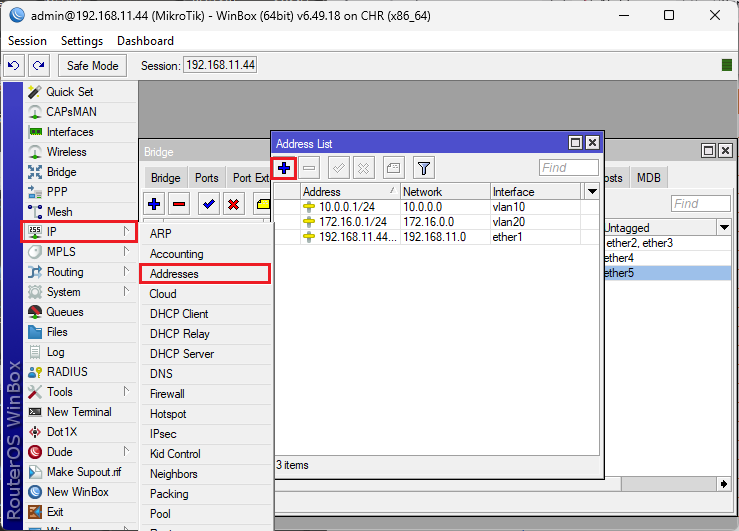Open the filter funnel in Address List

(x=423, y=168)
